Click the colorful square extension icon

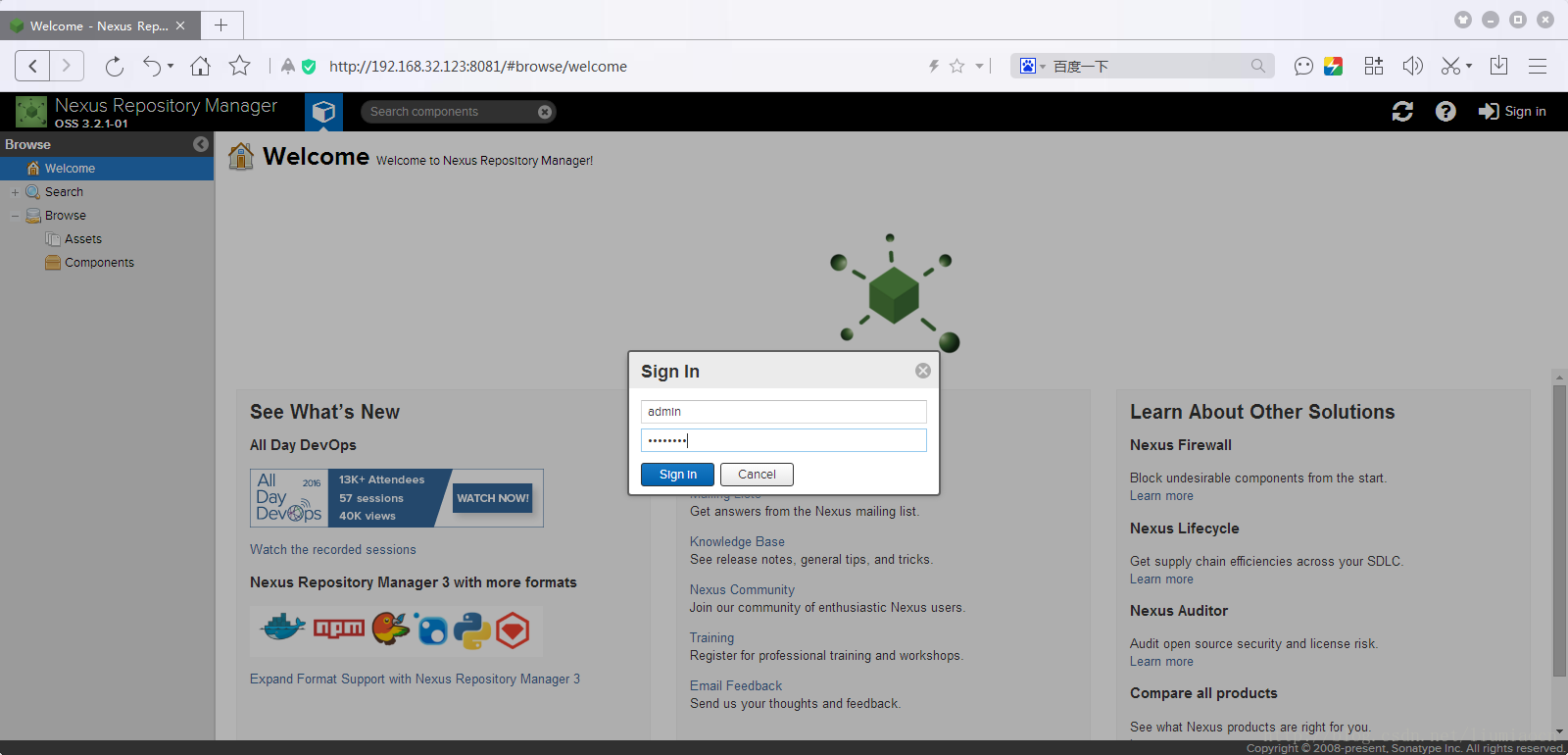click(x=1333, y=66)
